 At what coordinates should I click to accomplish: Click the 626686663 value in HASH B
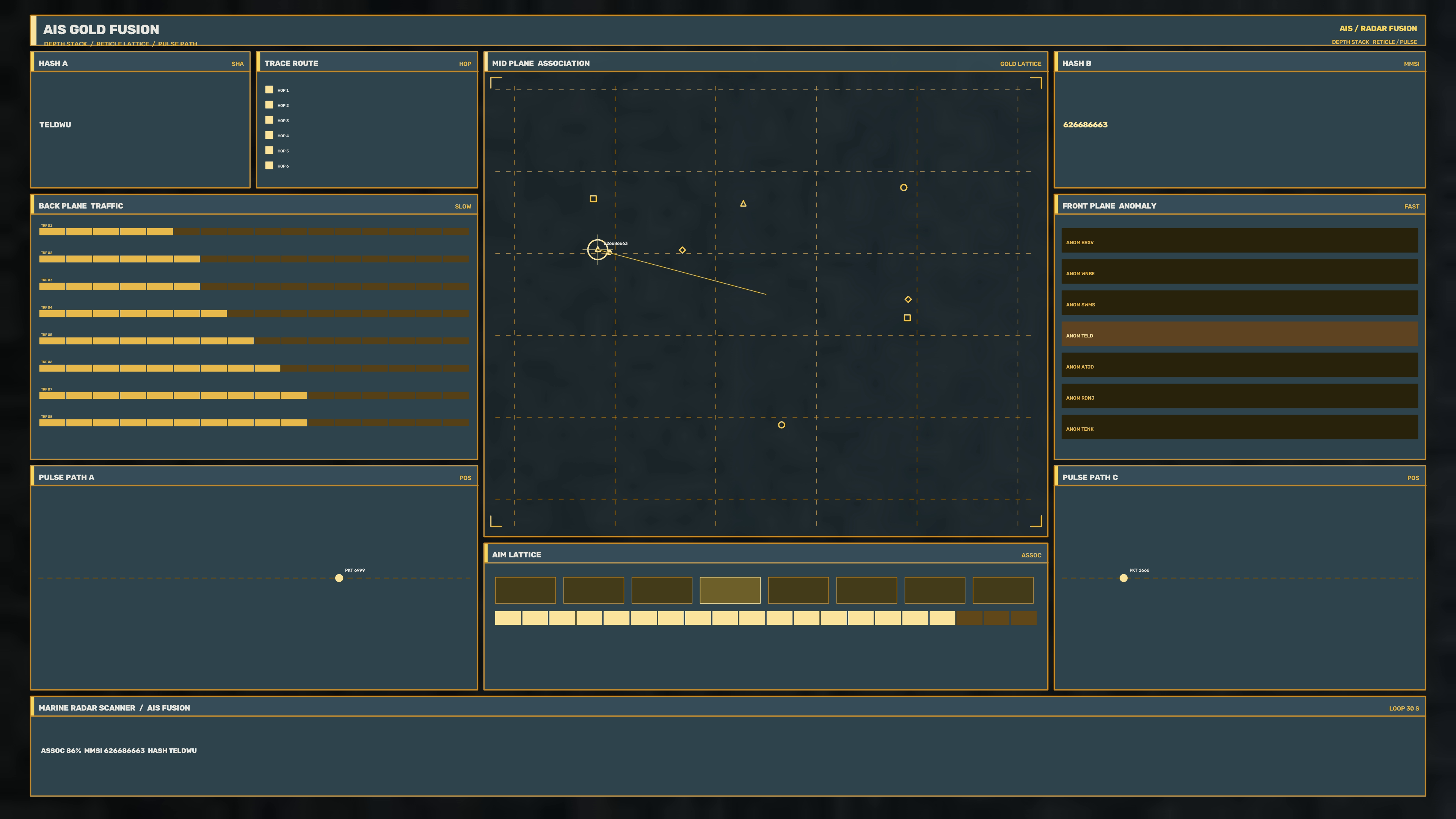point(1085,125)
